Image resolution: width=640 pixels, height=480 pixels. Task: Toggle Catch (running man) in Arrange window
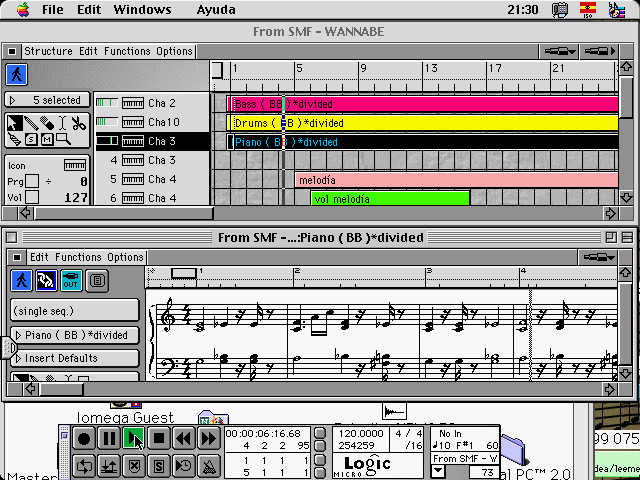pos(17,74)
